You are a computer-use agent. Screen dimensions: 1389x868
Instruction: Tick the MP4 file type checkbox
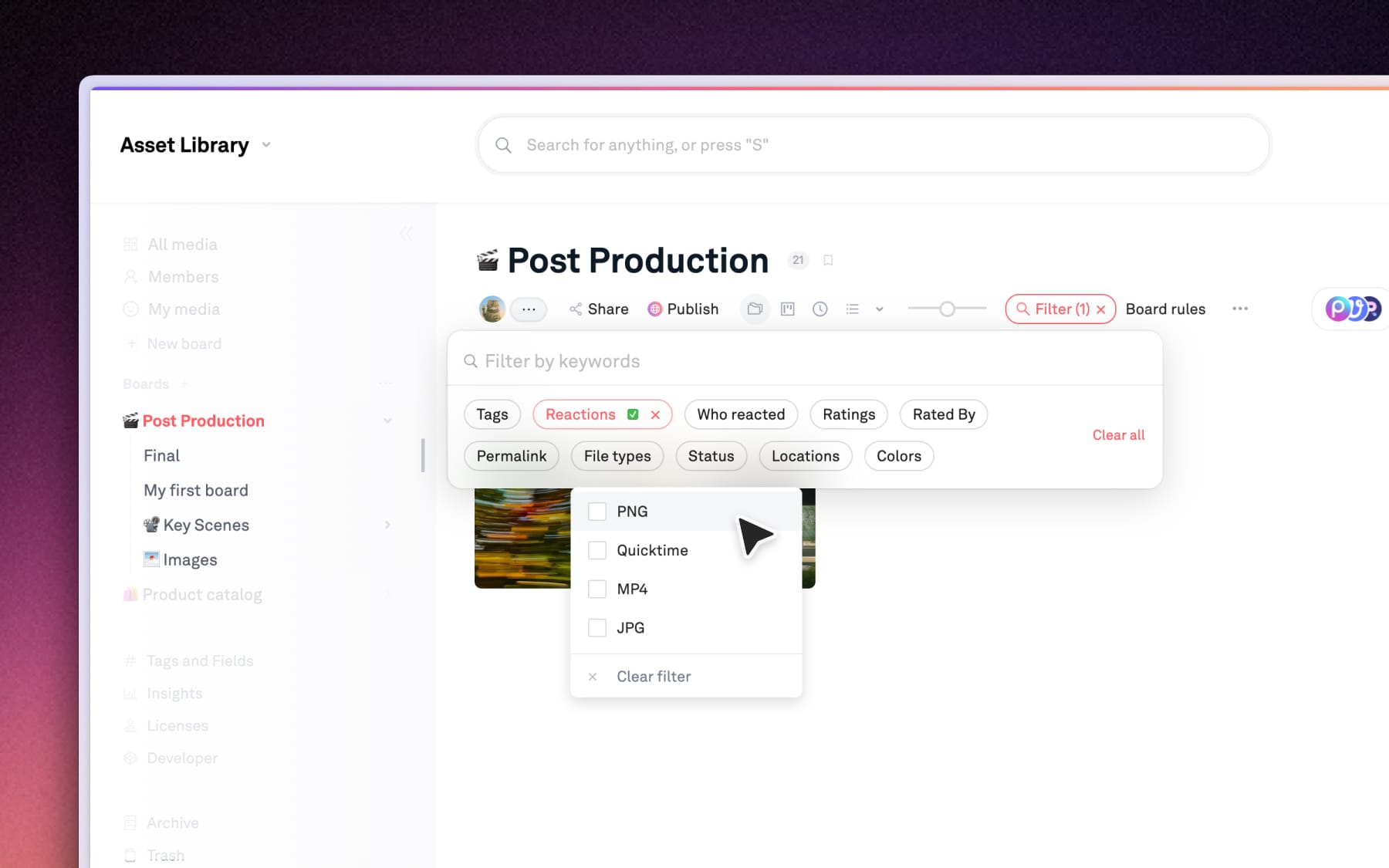coord(596,589)
